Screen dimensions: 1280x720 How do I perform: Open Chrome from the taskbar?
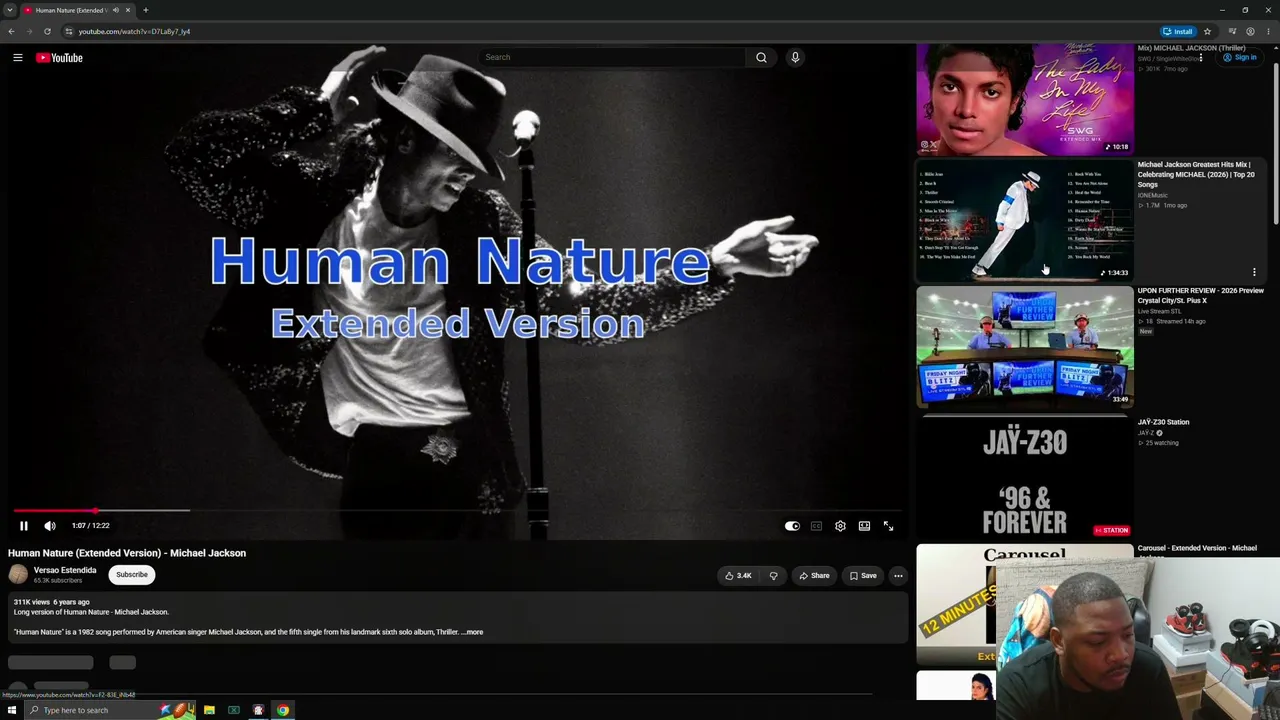point(283,710)
